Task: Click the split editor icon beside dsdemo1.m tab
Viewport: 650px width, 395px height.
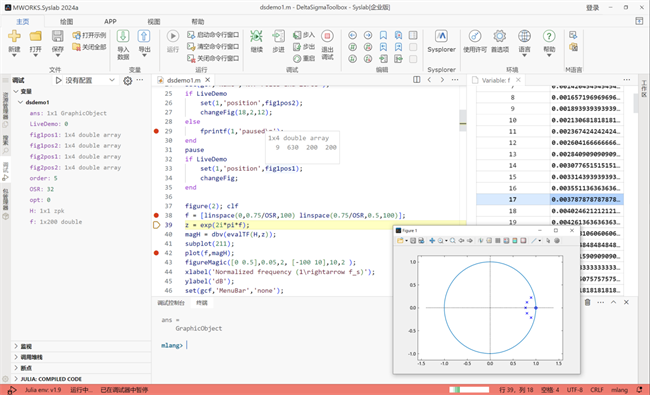Action: [x=417, y=80]
